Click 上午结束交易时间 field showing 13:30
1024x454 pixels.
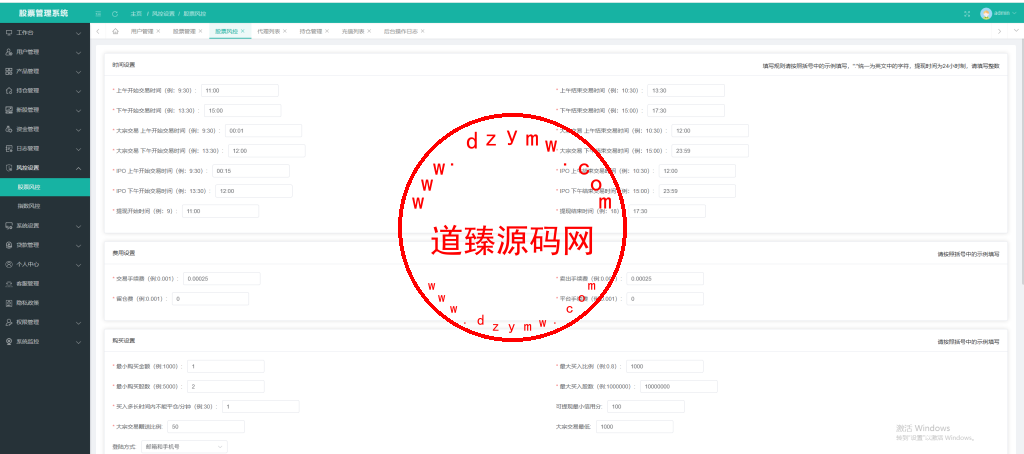coord(686,91)
